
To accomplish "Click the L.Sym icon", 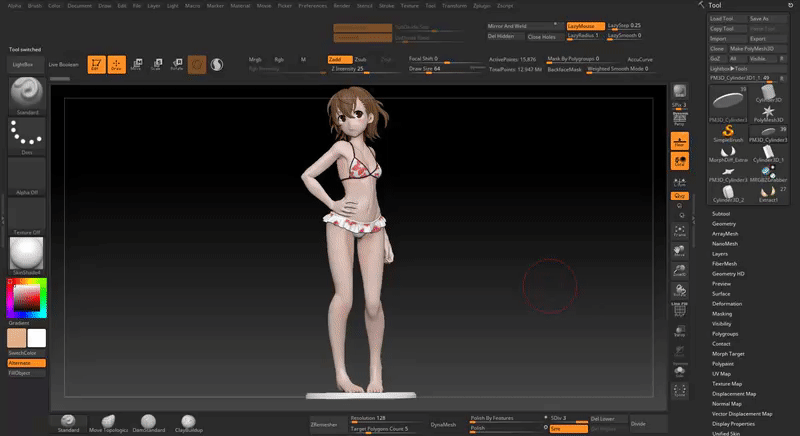I will click(x=679, y=183).
